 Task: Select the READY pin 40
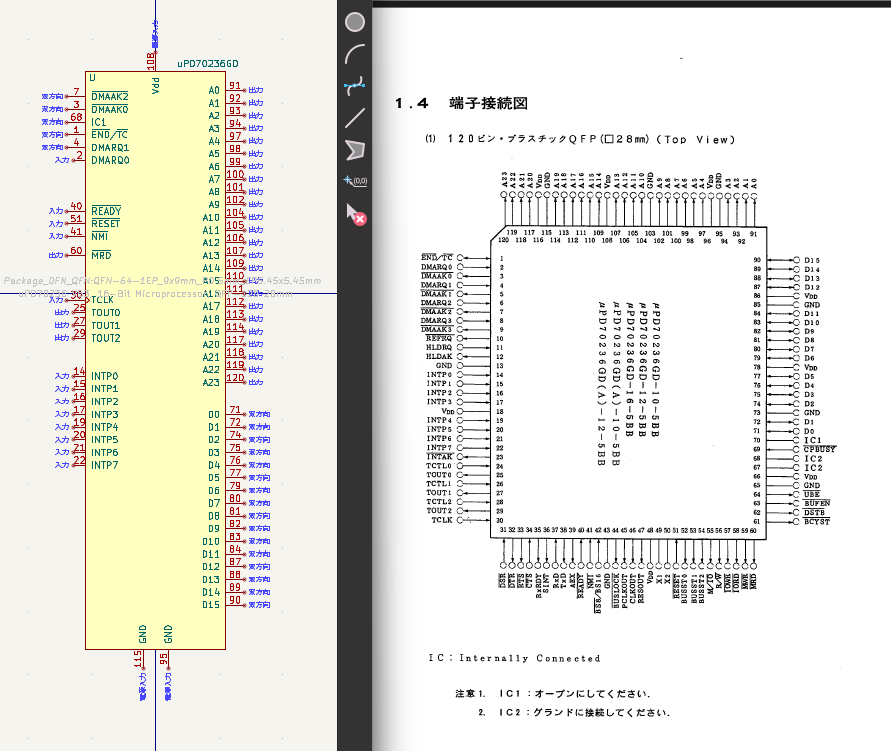pos(76,210)
